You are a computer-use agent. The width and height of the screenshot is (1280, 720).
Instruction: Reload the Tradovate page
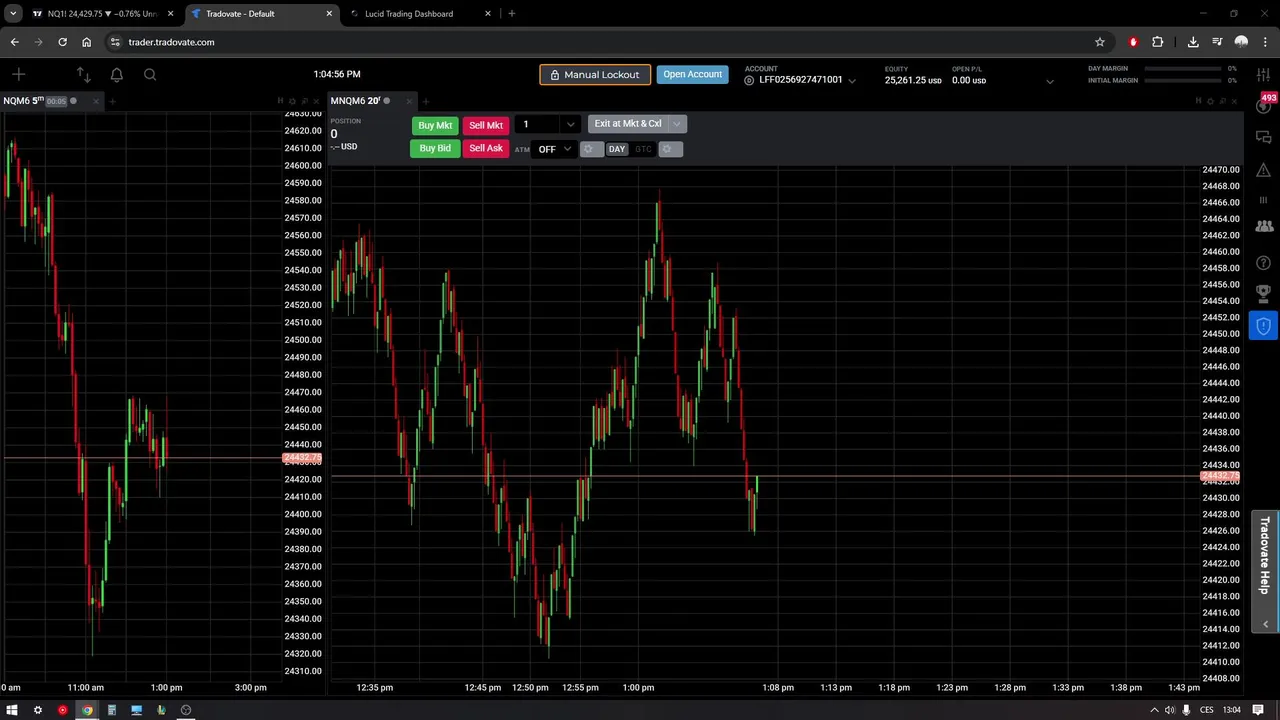click(62, 42)
